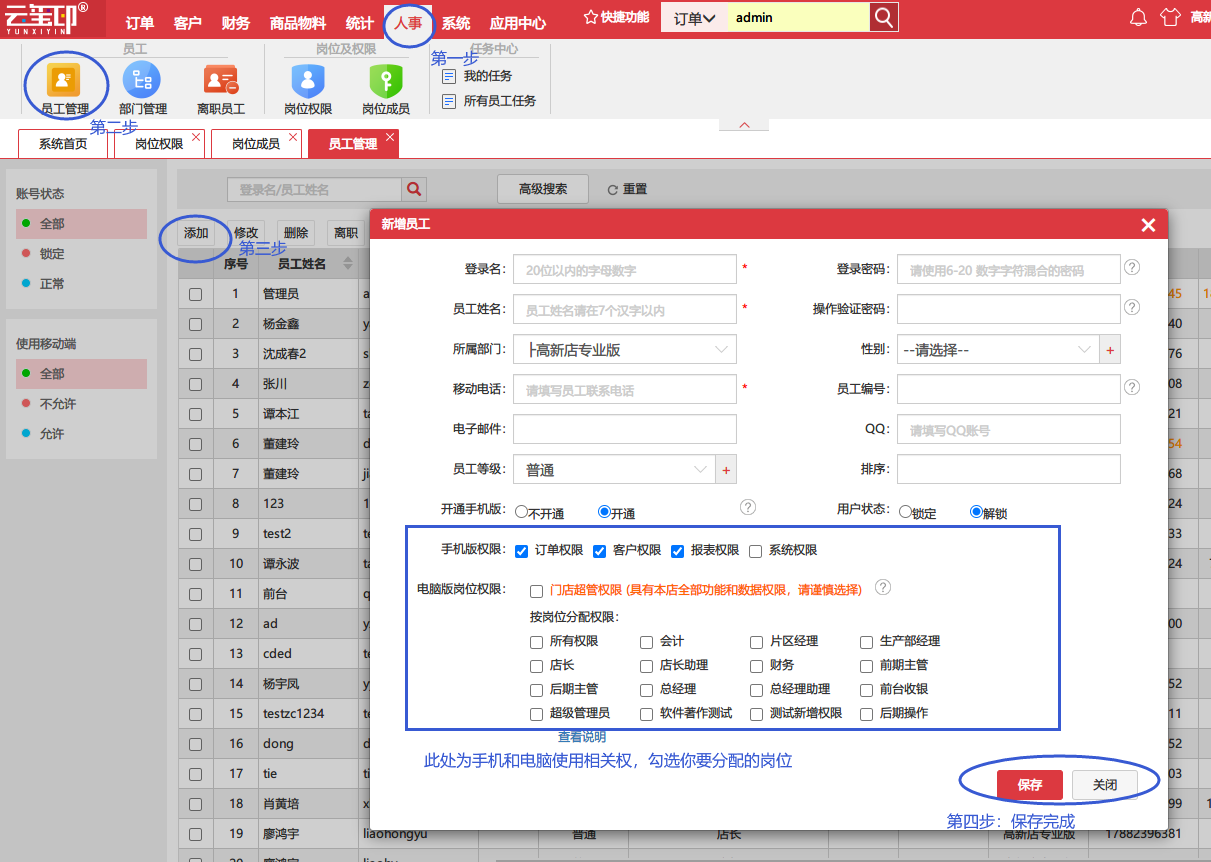Viewport: 1211px width, 862px height.
Task: Click help icon after 门店超管权限 warning
Action: tap(883, 587)
